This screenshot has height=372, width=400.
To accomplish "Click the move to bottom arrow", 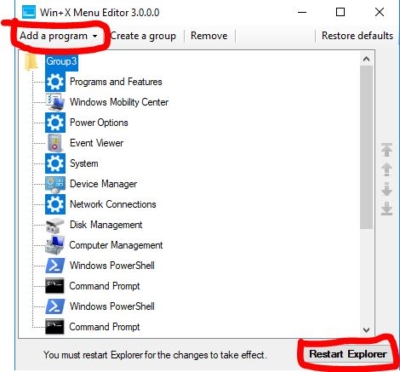I will coord(387,208).
